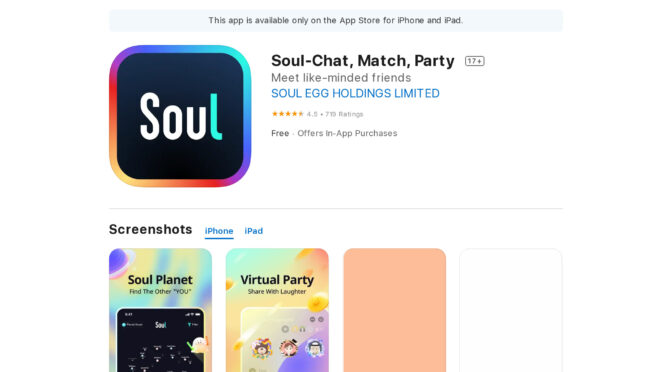Open SOUL EGG HOLDINGS LIMITED developer link
The width and height of the screenshot is (672, 372).
coord(355,93)
